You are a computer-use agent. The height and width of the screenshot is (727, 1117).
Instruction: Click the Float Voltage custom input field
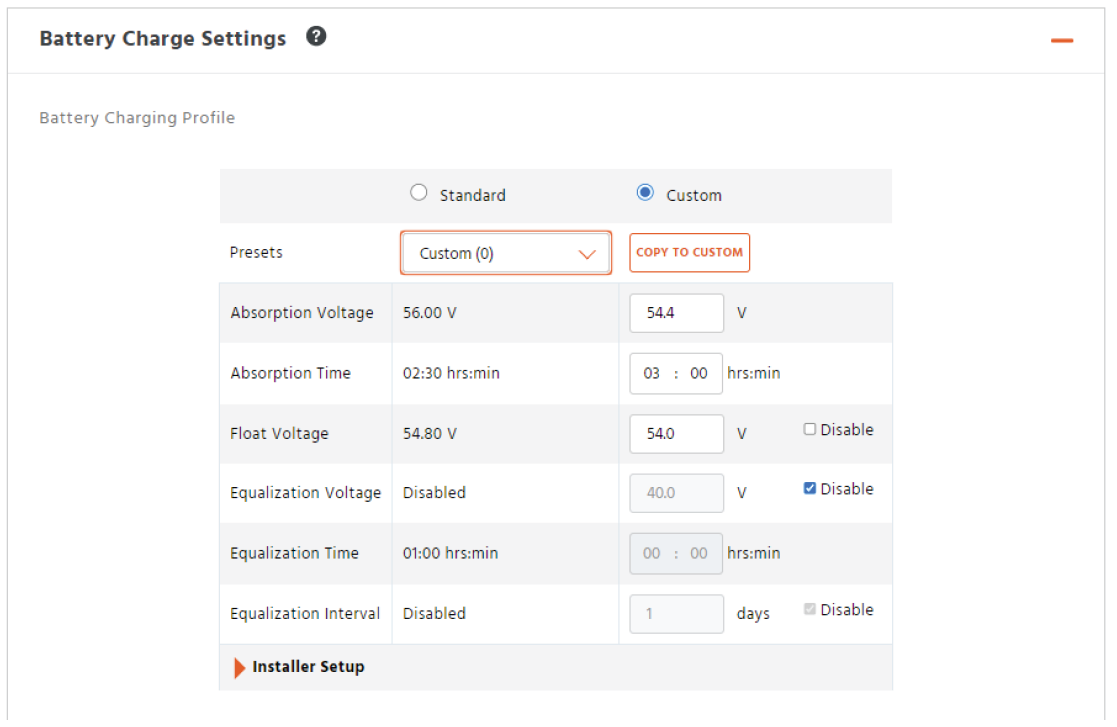coord(676,434)
